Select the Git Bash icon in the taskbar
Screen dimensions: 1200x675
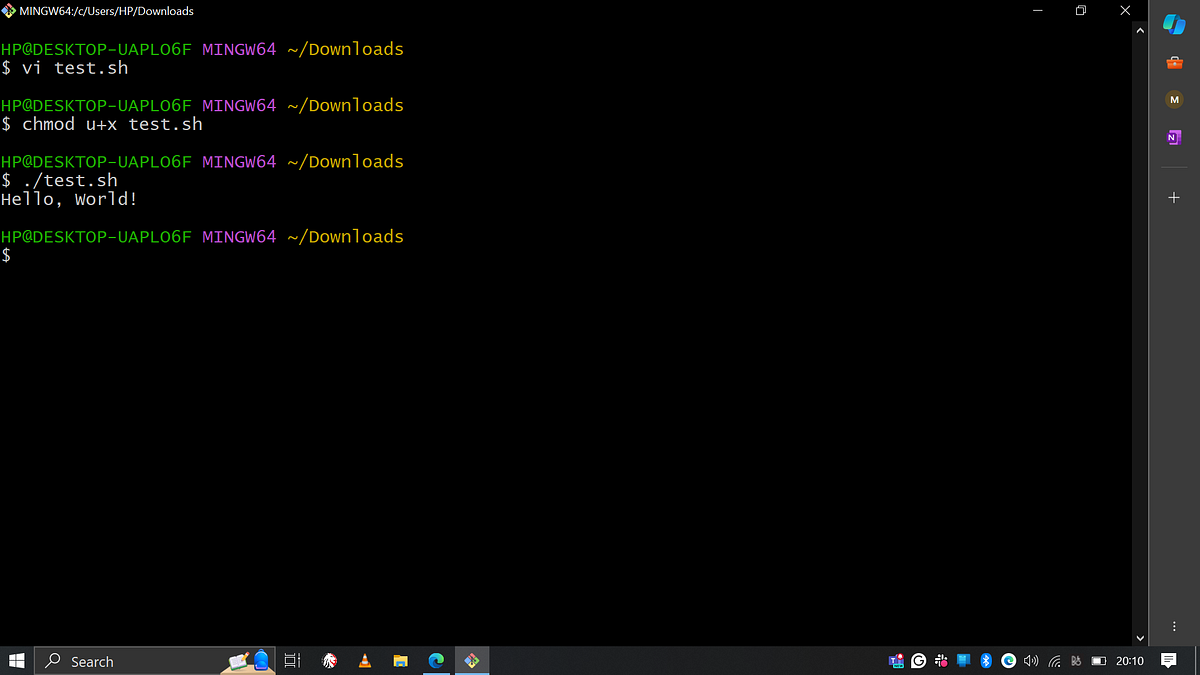pyautogui.click(x=472, y=660)
